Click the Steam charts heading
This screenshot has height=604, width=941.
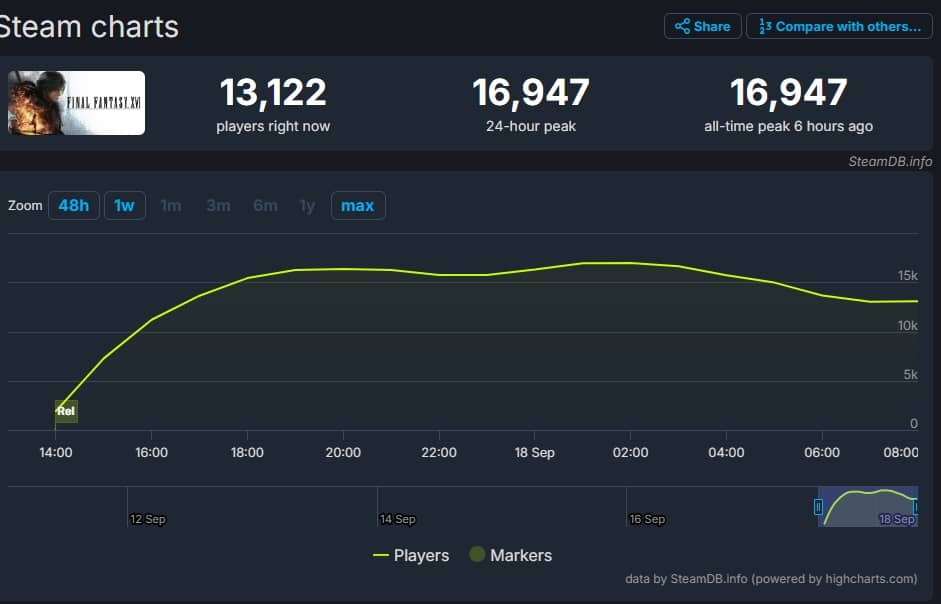[89, 27]
